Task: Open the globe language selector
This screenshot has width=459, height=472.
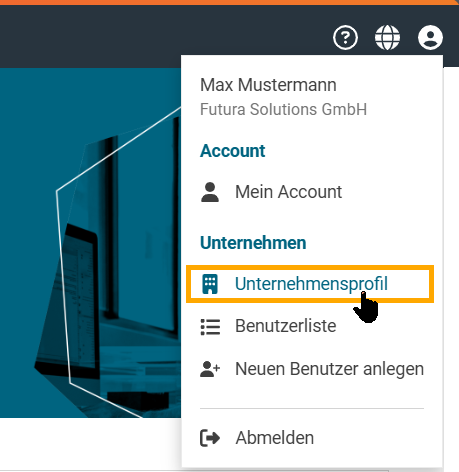Action: (387, 37)
